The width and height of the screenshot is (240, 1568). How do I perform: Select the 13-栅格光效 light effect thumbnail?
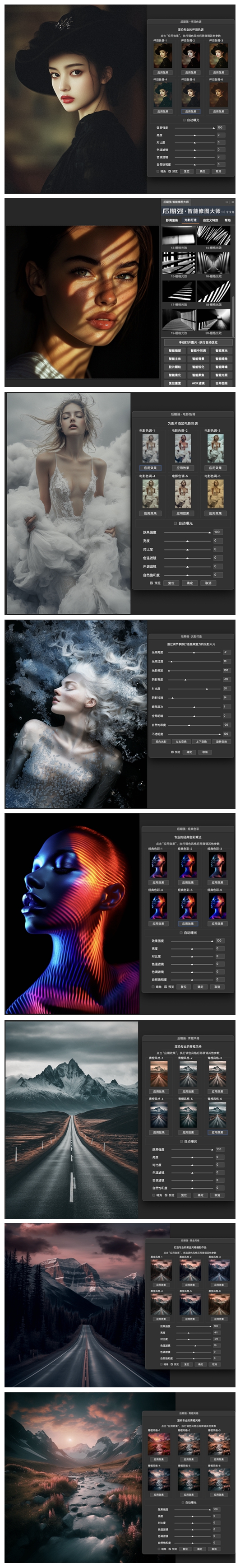click(x=179, y=236)
